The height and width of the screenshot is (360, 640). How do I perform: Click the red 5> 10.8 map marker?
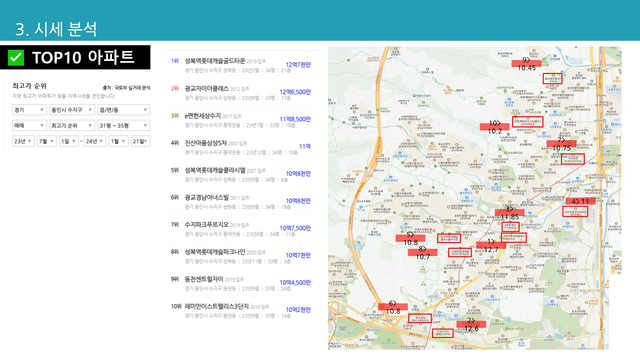click(x=410, y=238)
